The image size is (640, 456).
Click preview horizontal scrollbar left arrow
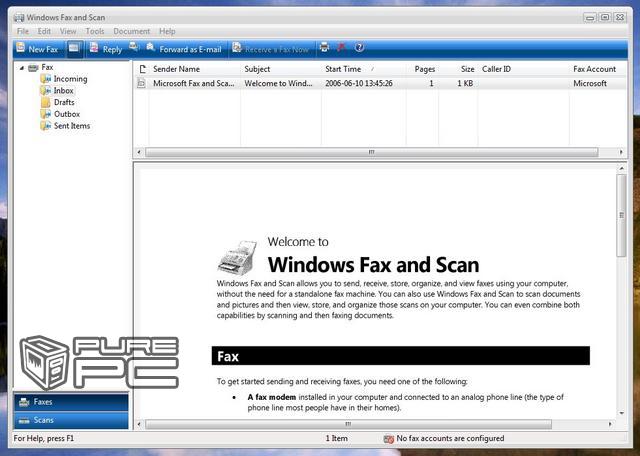click(x=139, y=424)
